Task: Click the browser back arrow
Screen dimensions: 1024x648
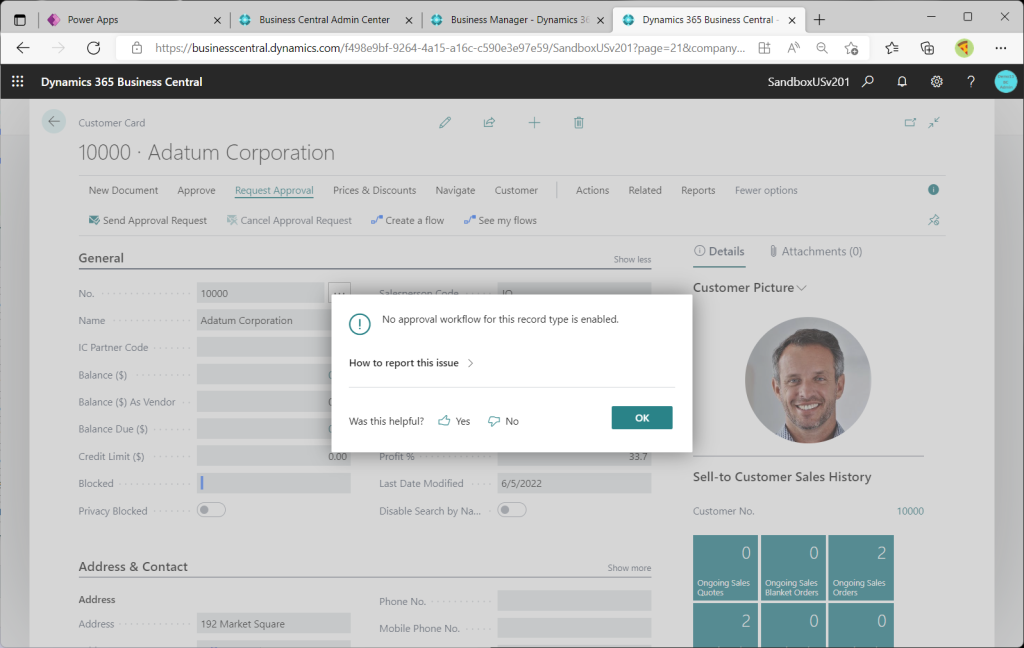Action: click(x=24, y=48)
